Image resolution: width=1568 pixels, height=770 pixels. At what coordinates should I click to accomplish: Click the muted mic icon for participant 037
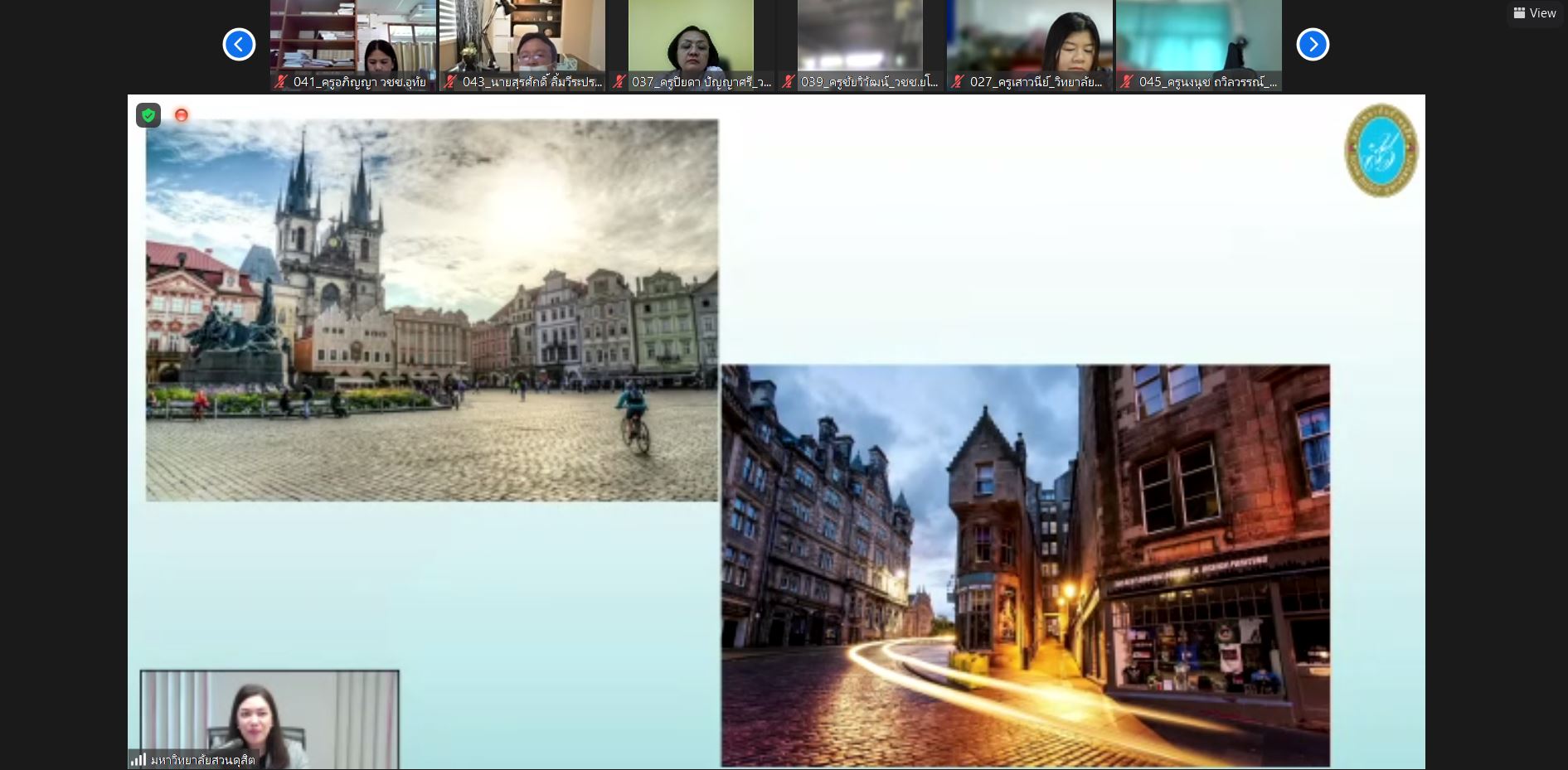tap(619, 81)
